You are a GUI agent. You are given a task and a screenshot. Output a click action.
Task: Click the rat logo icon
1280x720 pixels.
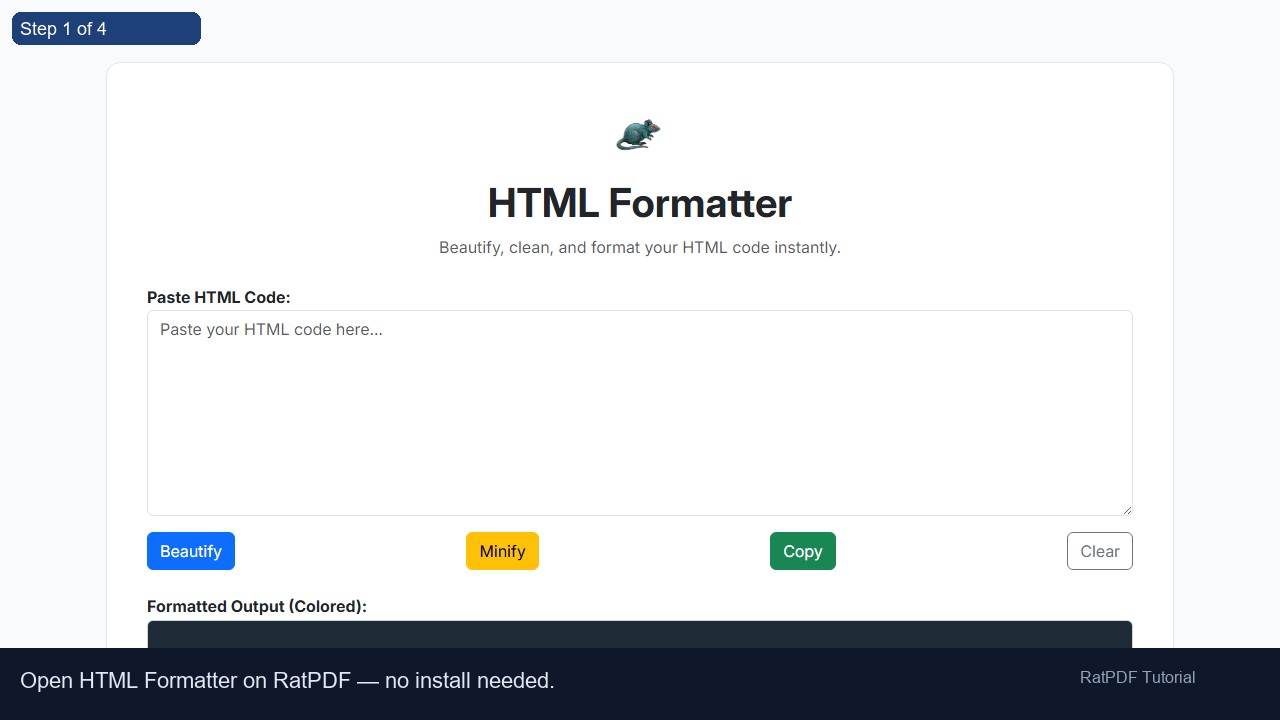click(639, 134)
